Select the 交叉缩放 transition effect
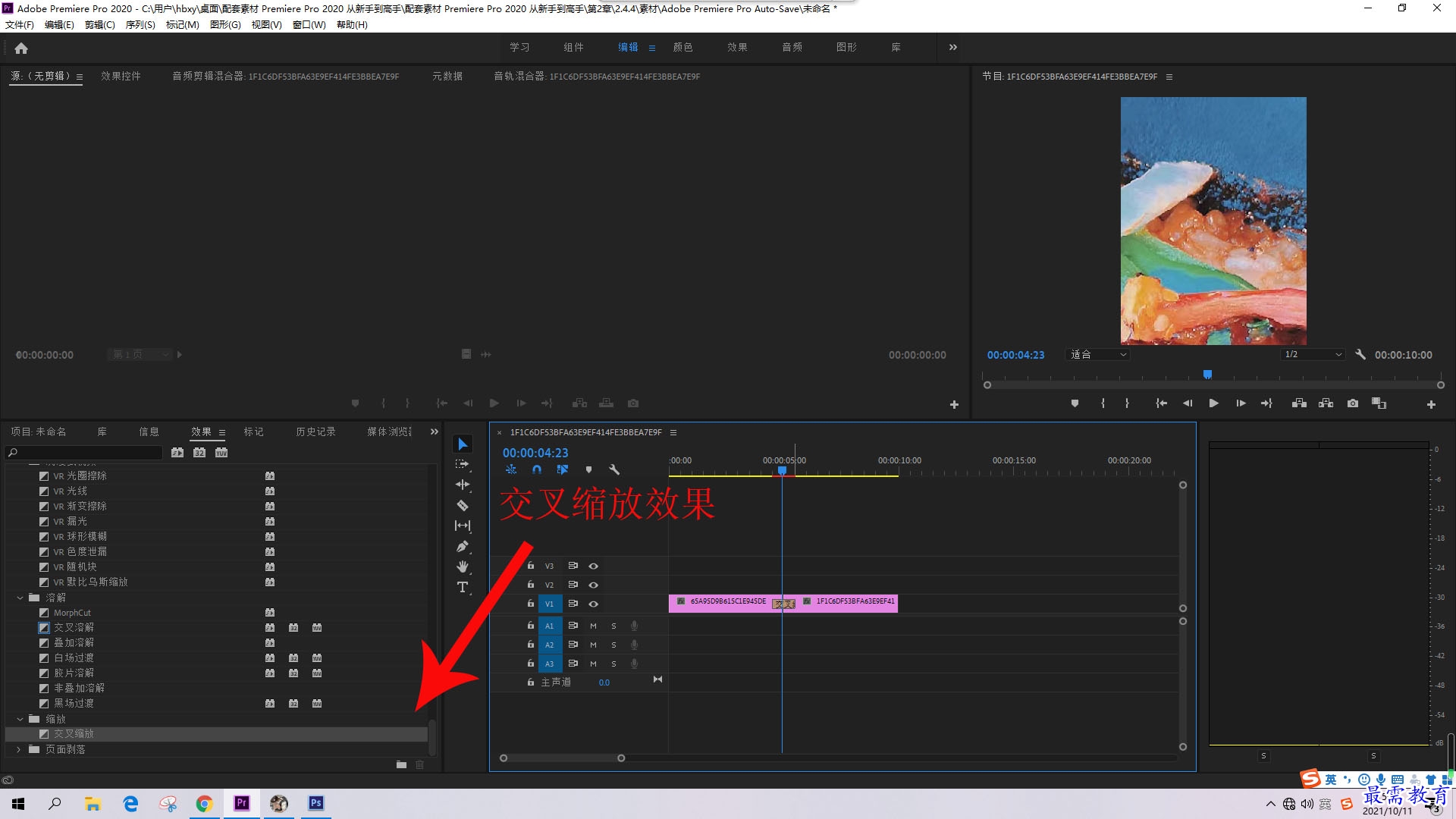Image resolution: width=1456 pixels, height=819 pixels. [217, 734]
